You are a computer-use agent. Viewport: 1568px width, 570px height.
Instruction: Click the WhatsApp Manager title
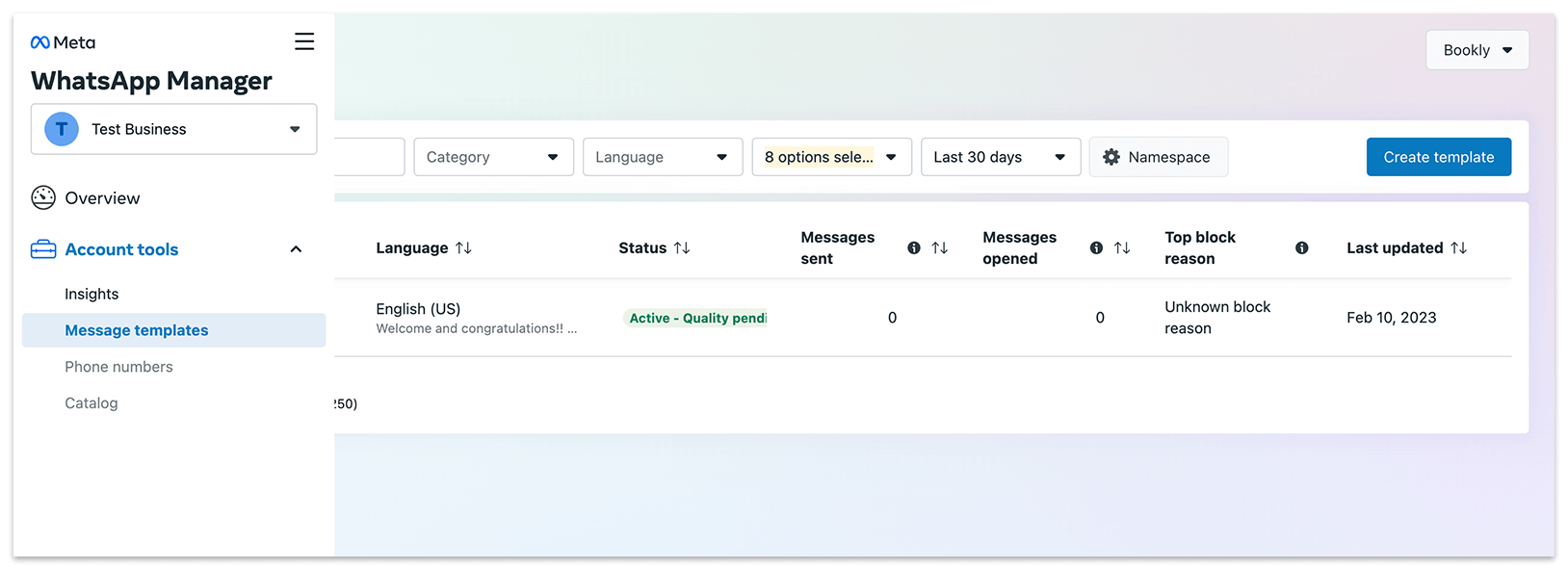pos(151,81)
